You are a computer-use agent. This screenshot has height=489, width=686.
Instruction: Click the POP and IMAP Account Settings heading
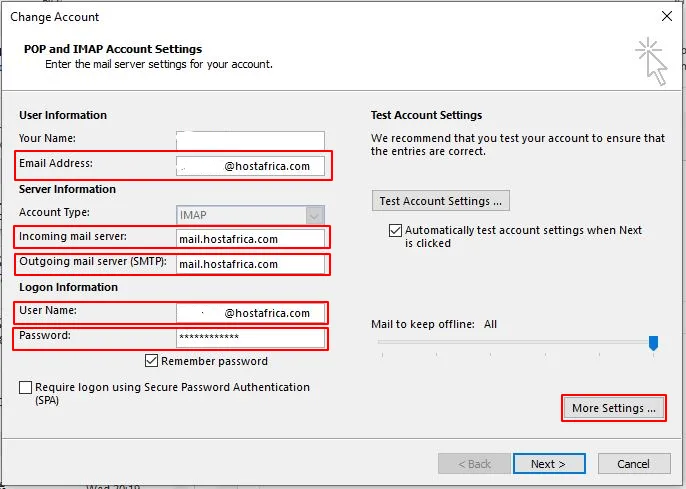pyautogui.click(x=113, y=49)
